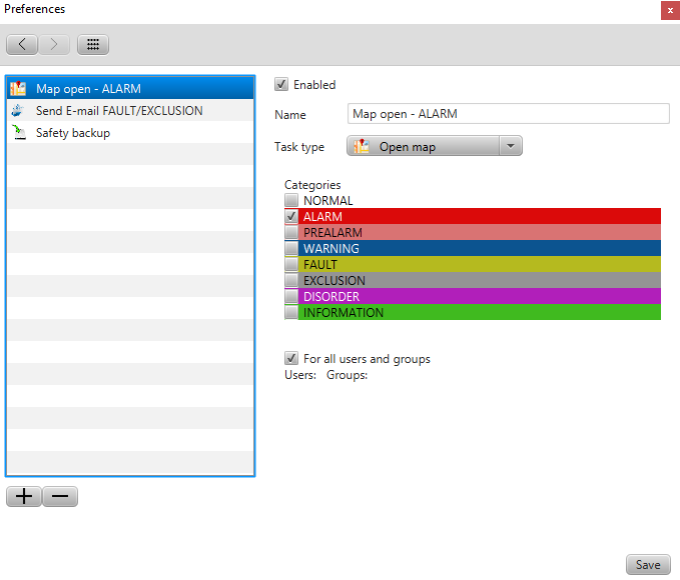Click the forward navigation arrow button

click(54, 45)
